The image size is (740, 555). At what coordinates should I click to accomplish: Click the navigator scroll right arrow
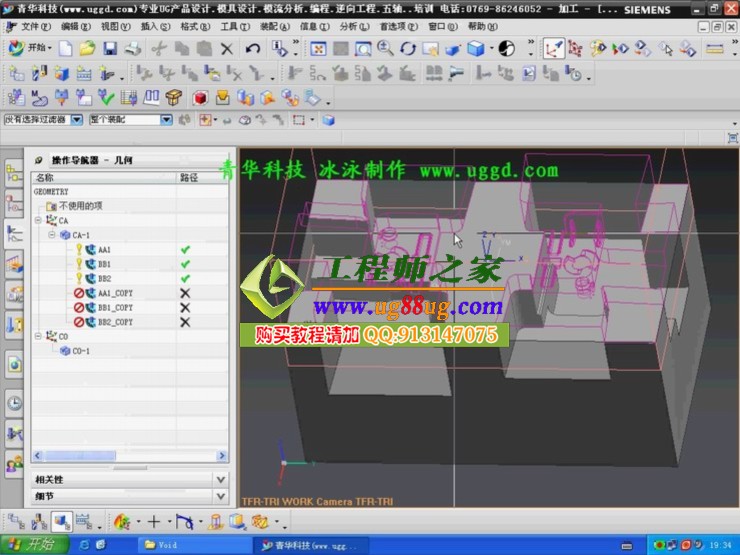coord(222,455)
